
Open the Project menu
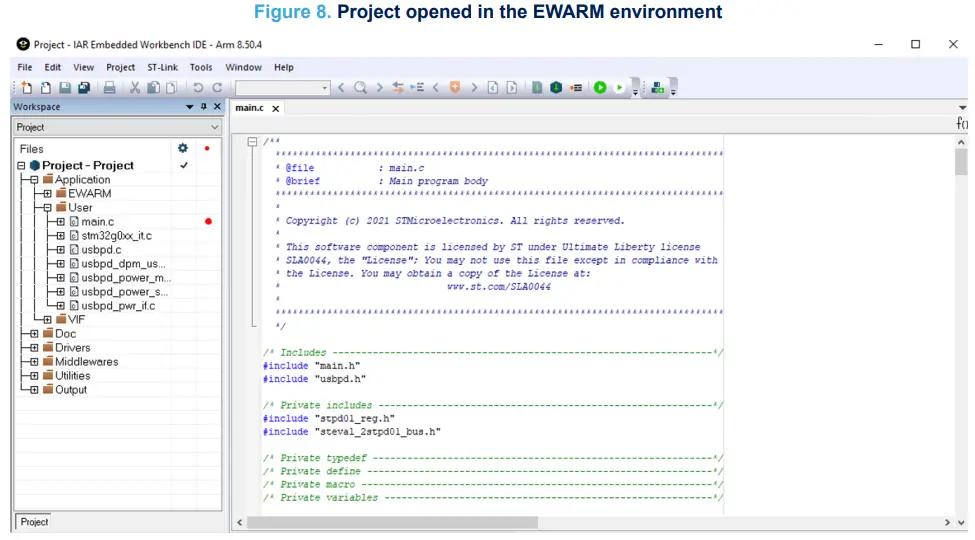(121, 67)
